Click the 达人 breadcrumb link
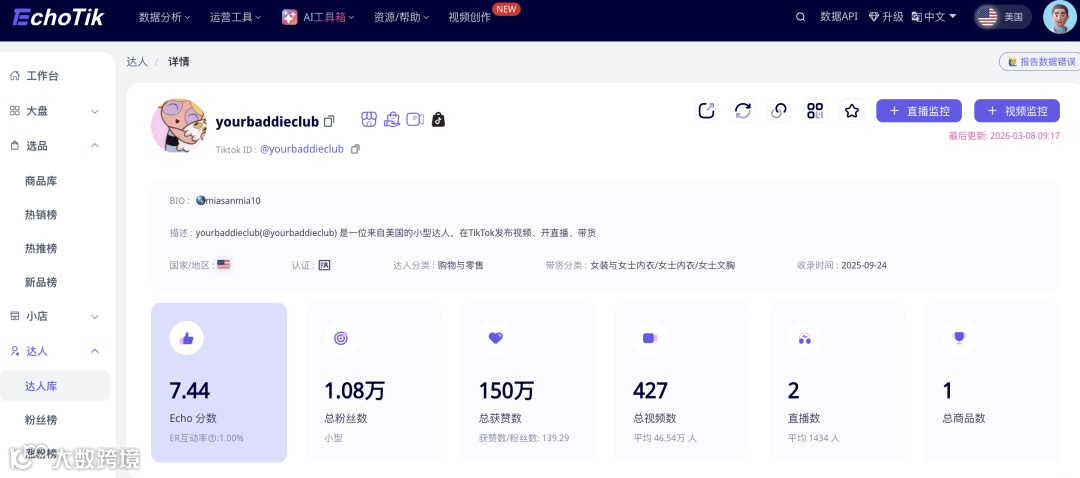This screenshot has width=1080, height=478. (137, 61)
